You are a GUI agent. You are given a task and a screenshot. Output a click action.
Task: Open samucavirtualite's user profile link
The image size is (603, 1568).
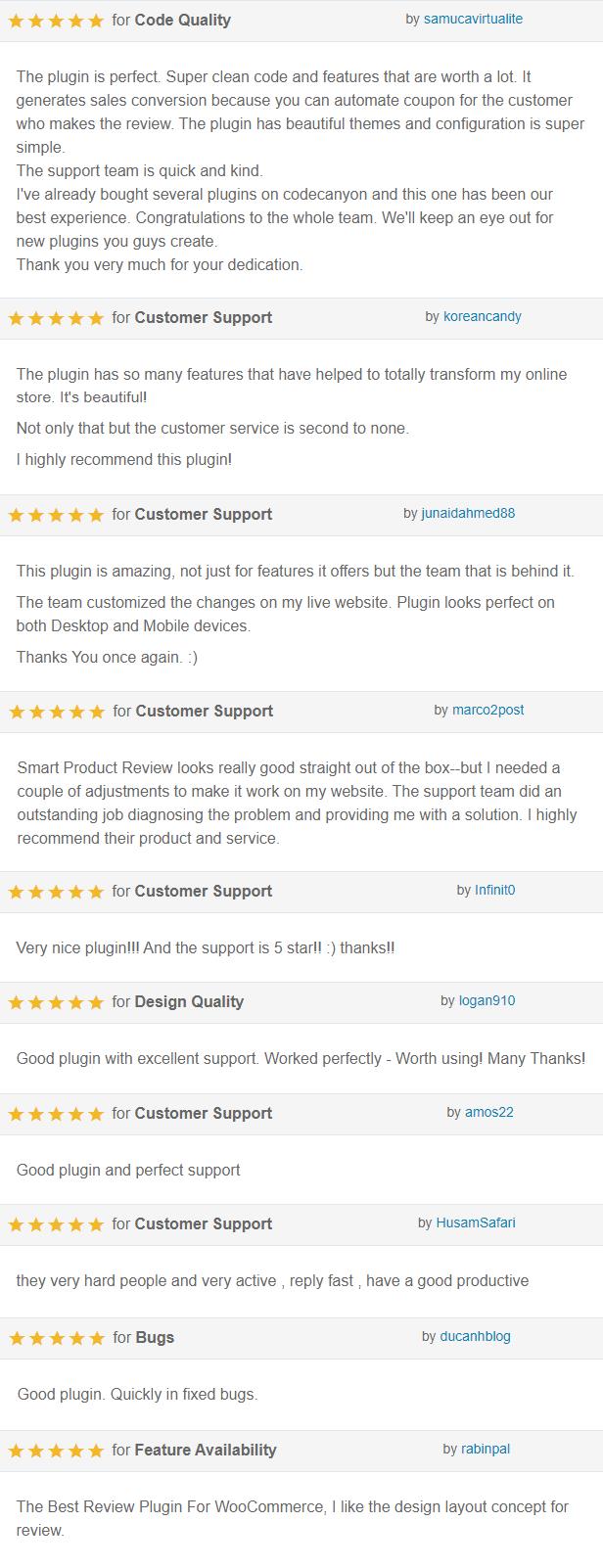[473, 20]
